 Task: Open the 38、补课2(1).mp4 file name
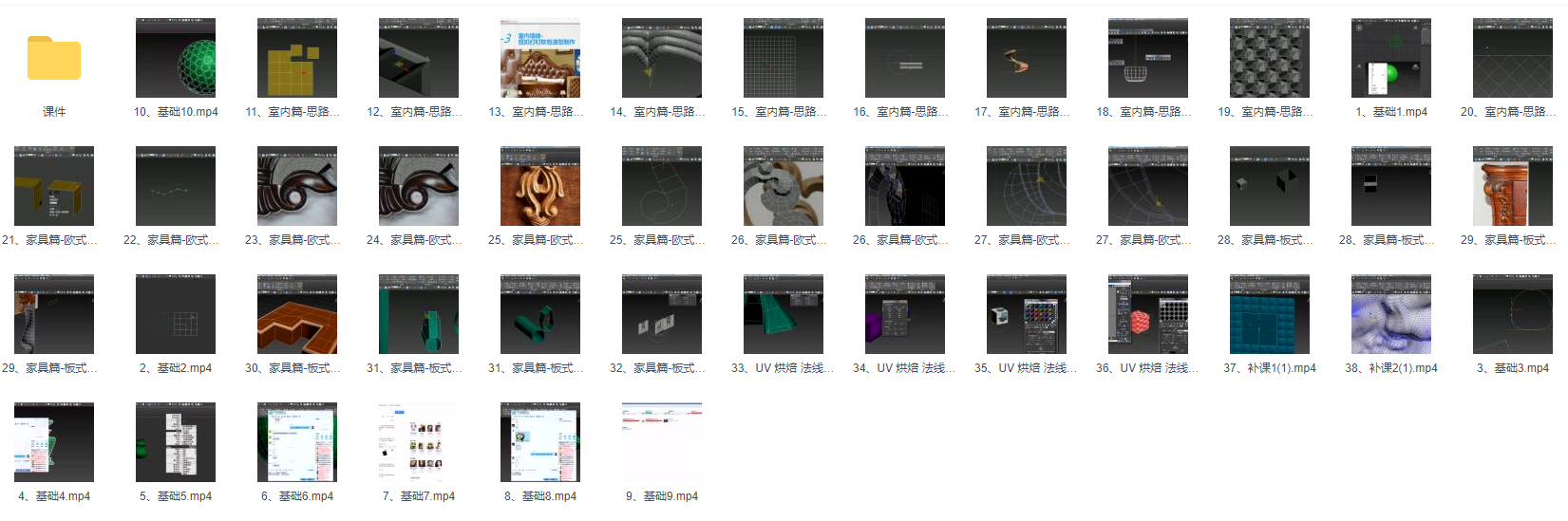tap(1391, 368)
